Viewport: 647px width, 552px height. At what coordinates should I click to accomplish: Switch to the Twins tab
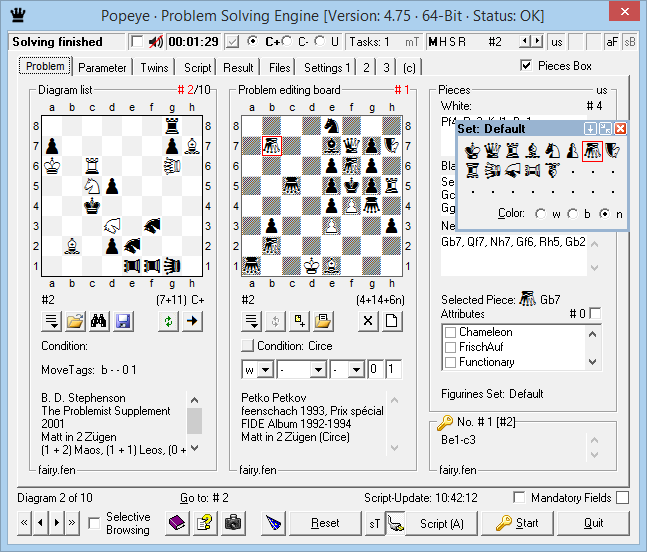154,67
